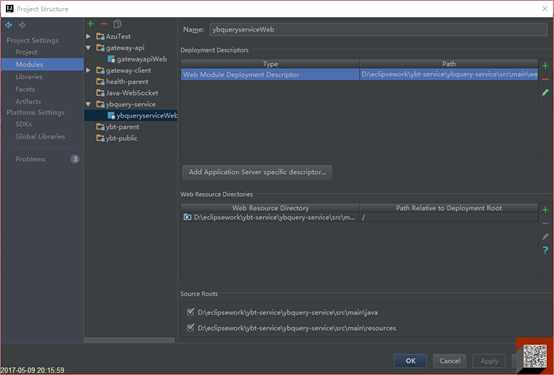Select the Java-WebSocket module
554x375 pixels.
(x=132, y=93)
